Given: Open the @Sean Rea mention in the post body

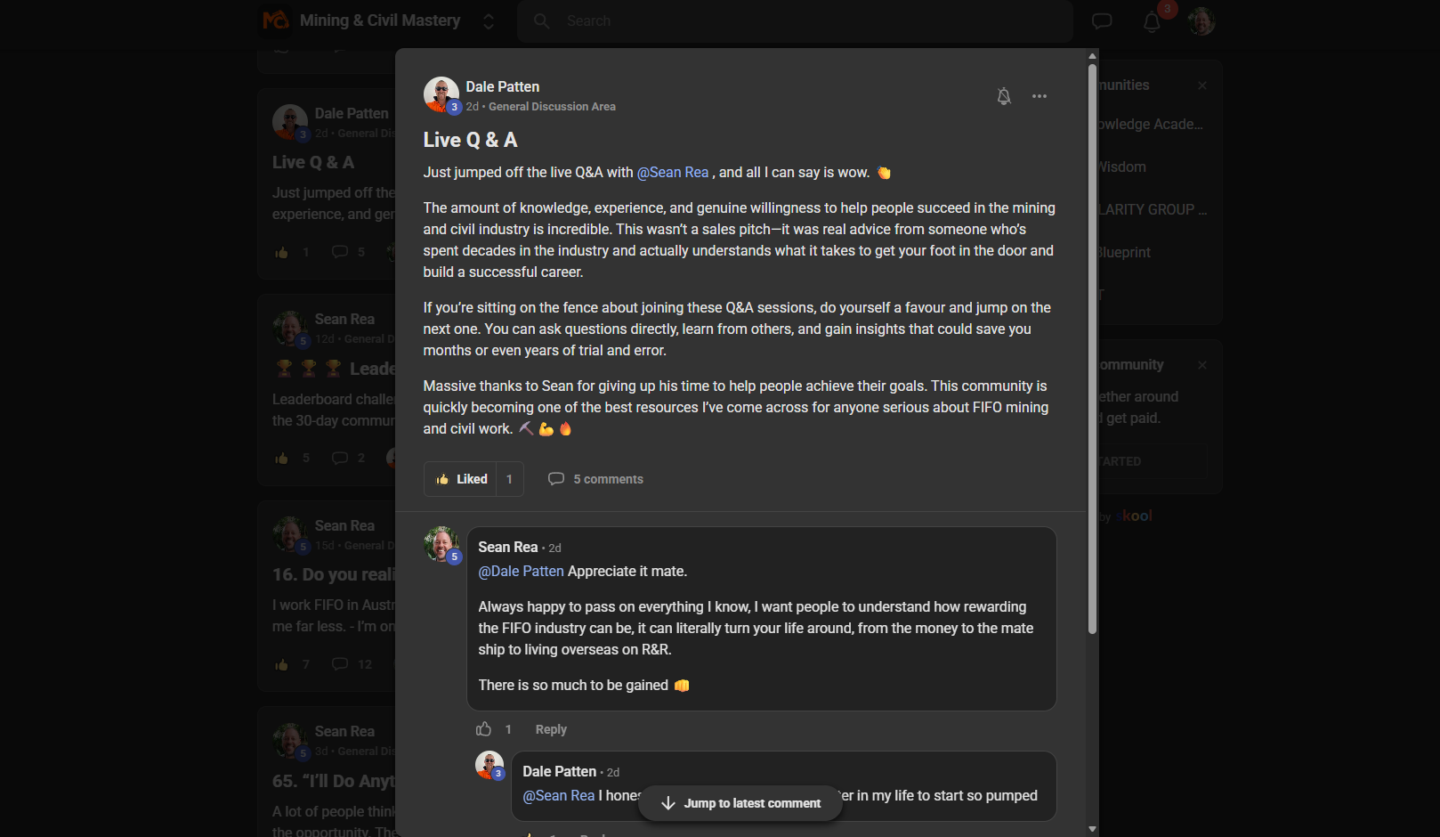Looking at the screenshot, I should [x=673, y=172].
